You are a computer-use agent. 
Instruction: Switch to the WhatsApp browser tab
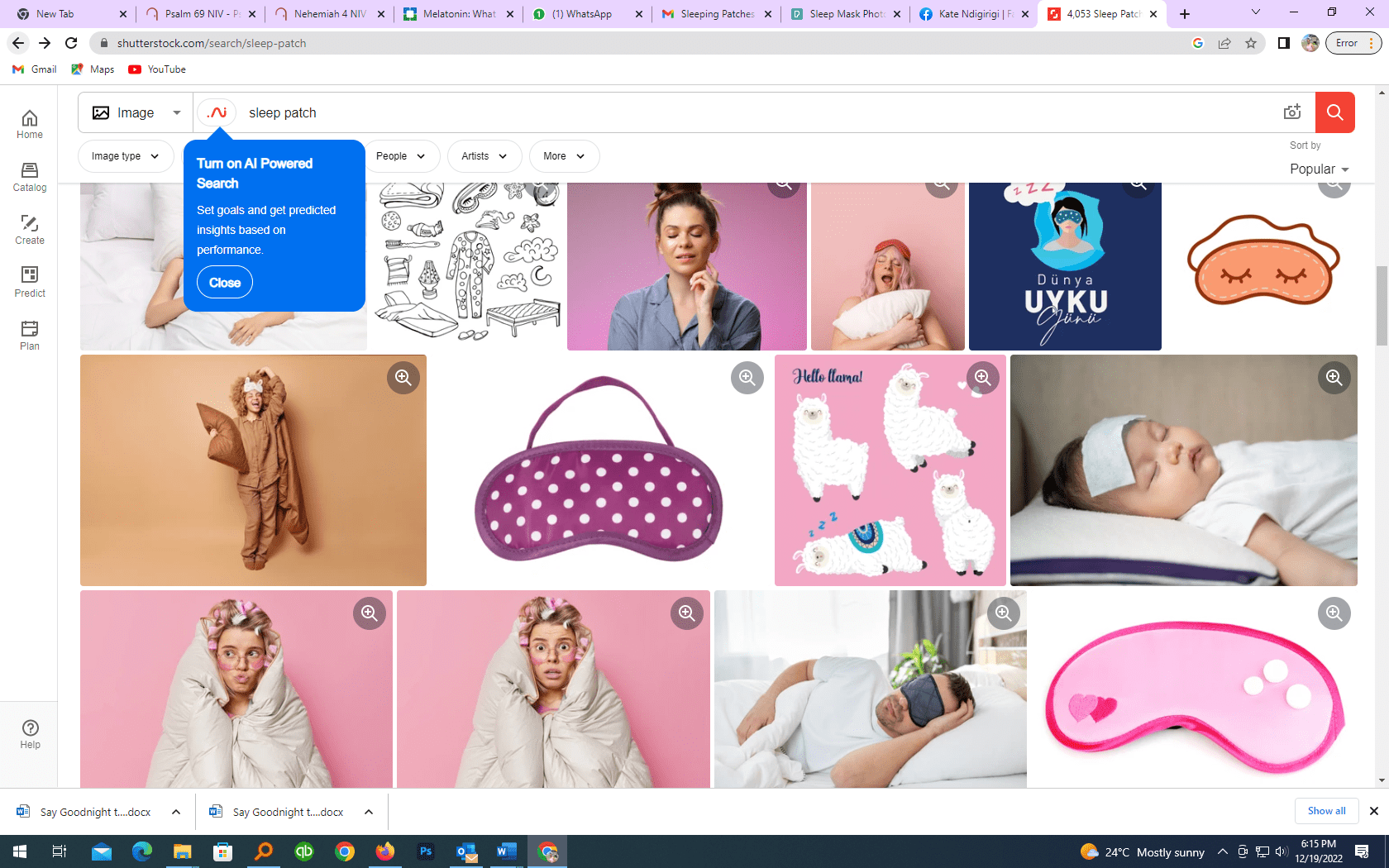click(x=587, y=14)
